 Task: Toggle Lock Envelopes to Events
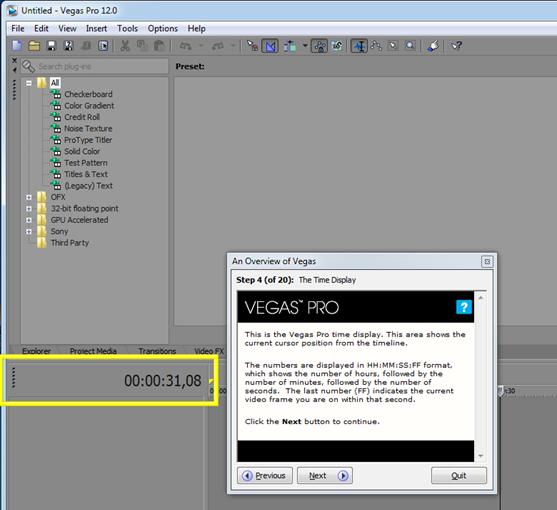(319, 46)
